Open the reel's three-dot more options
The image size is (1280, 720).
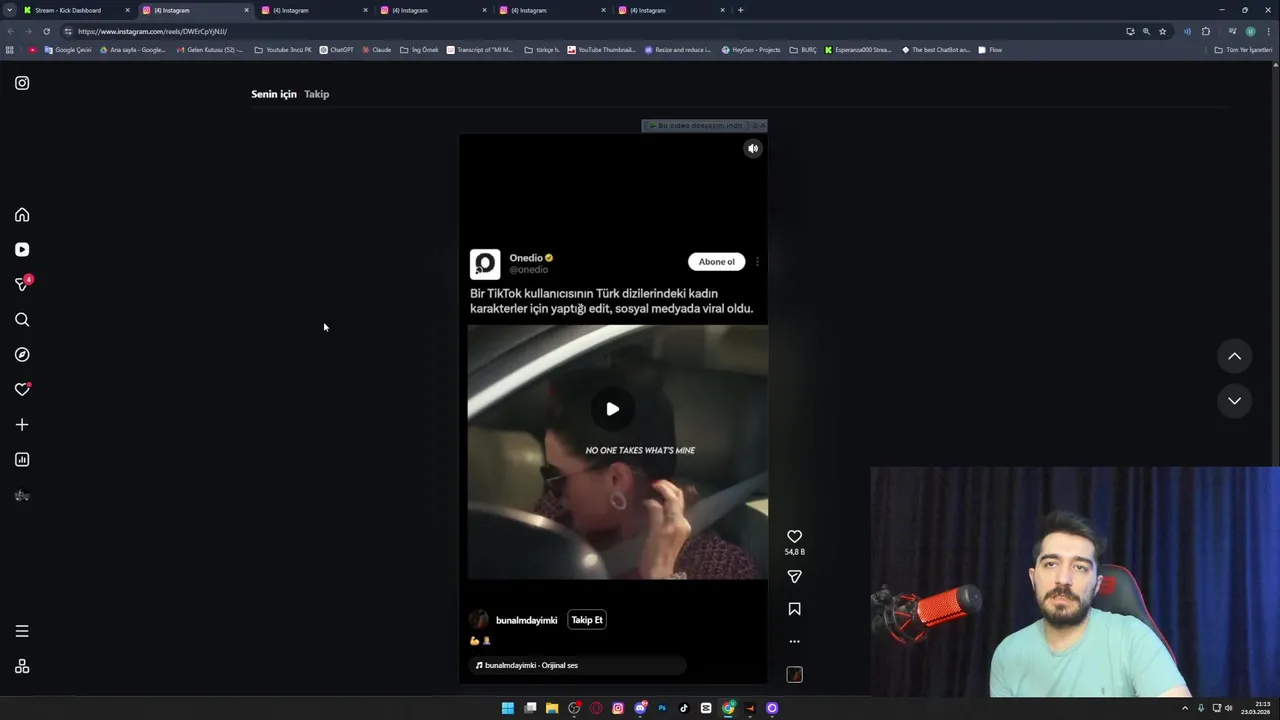(794, 642)
